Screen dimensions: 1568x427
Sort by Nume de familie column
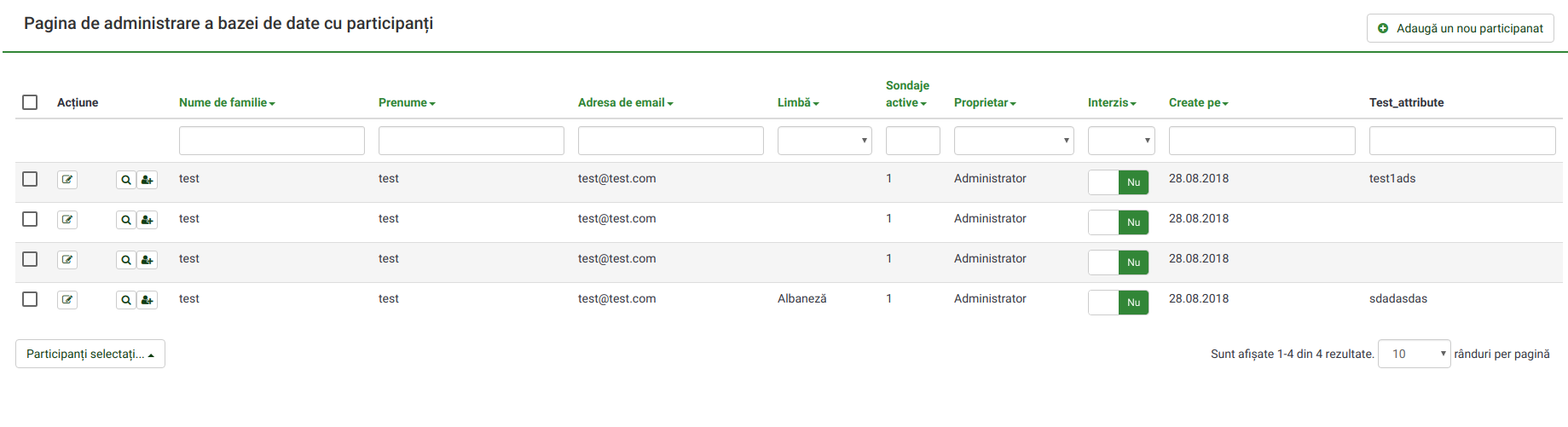pos(226,102)
